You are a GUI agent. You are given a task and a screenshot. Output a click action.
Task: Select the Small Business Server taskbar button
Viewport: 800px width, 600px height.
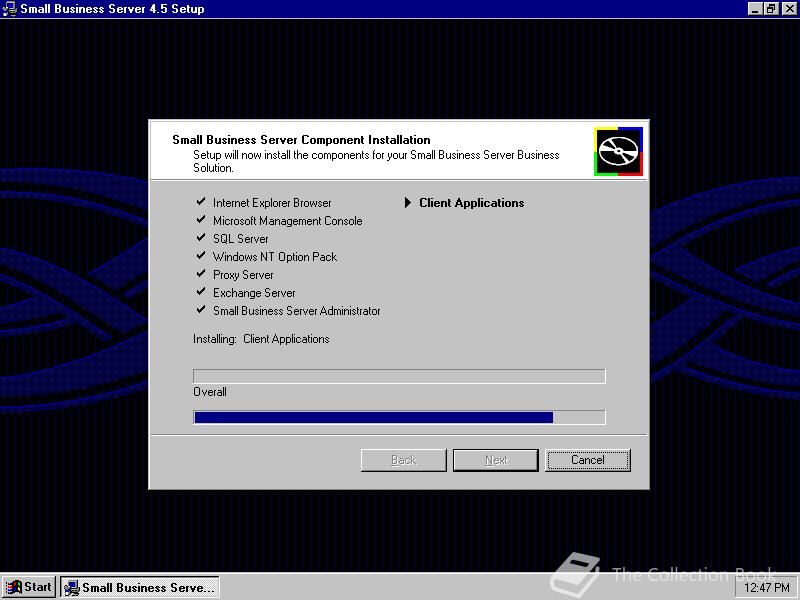140,587
